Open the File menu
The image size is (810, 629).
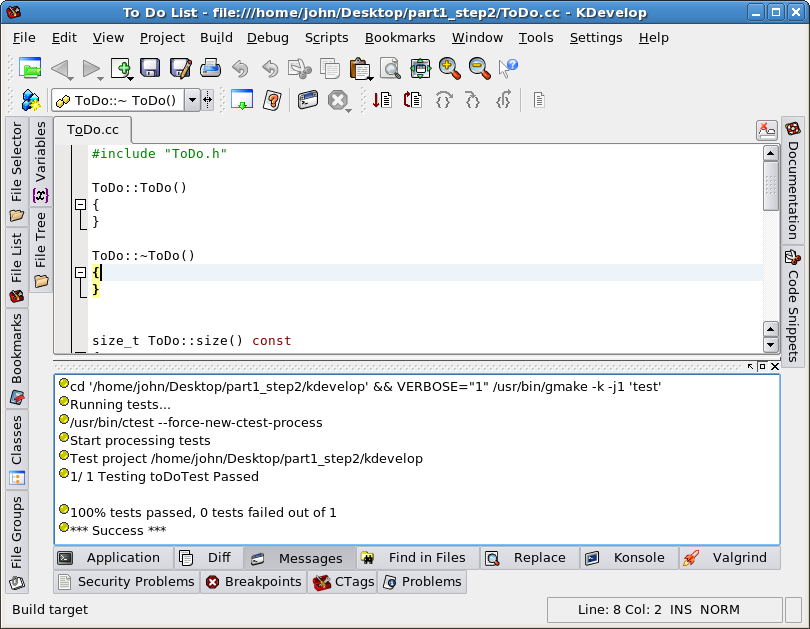pos(24,38)
